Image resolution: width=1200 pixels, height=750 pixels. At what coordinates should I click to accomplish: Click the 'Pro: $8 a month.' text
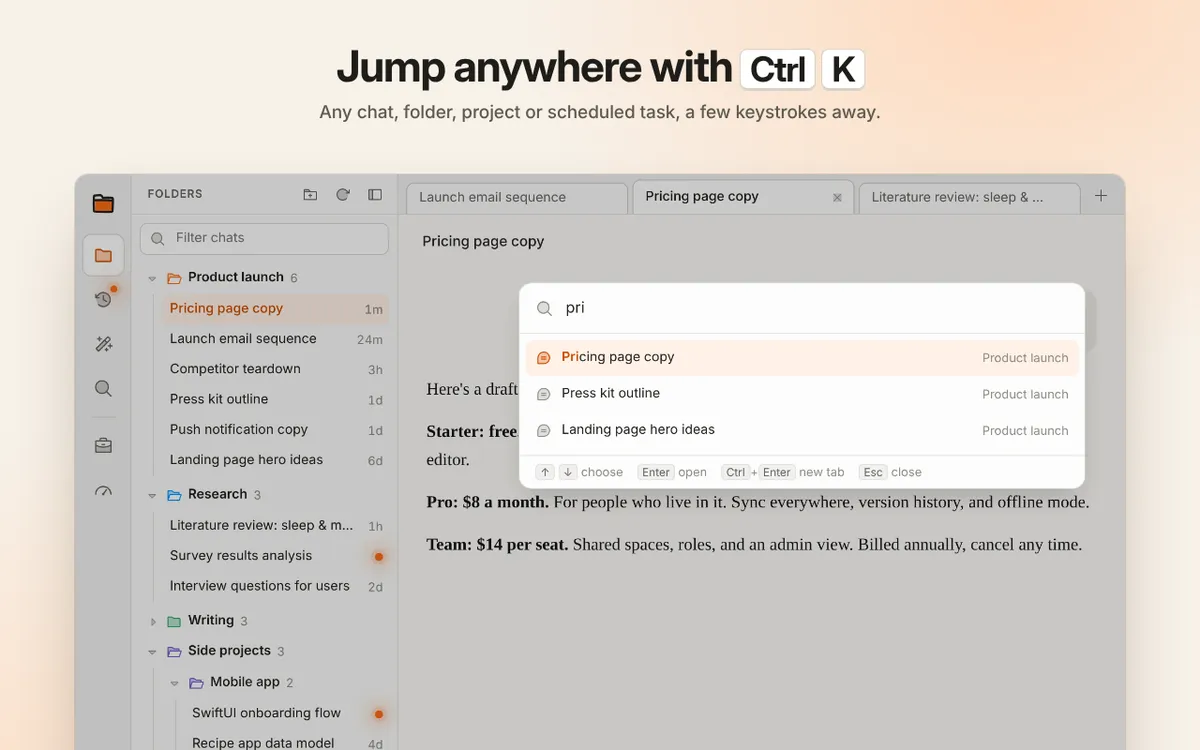coord(488,502)
